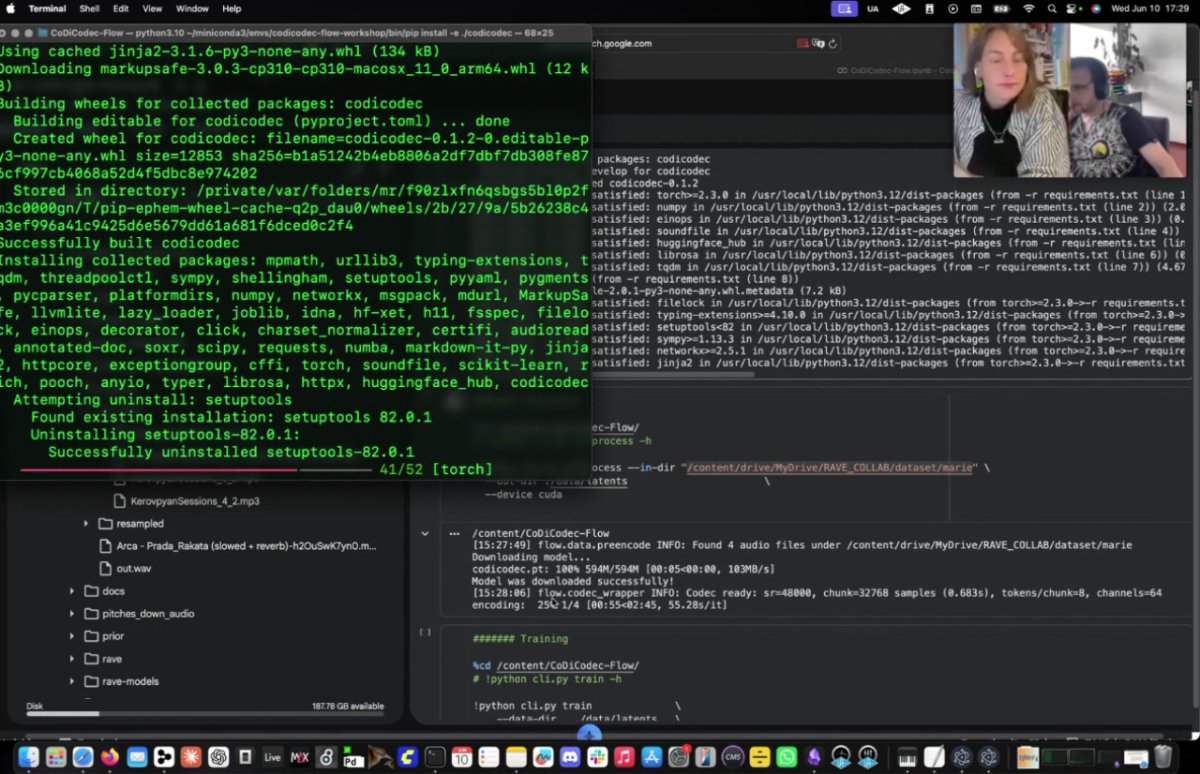Open System Settings in the Dock

pyautogui.click(x=679, y=757)
